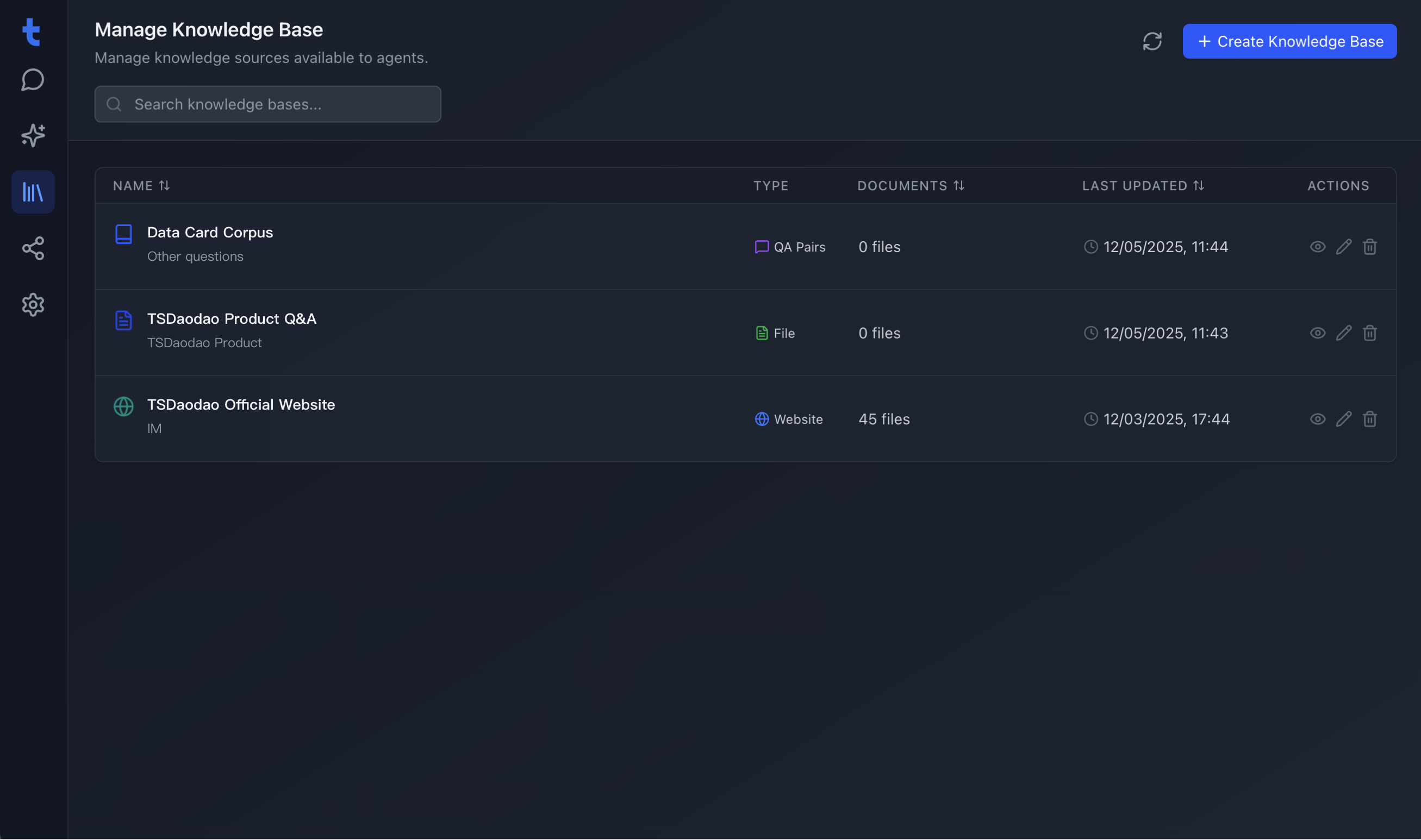View TSDaodao Official Website via eye icon
The image size is (1421, 840).
(x=1317, y=419)
